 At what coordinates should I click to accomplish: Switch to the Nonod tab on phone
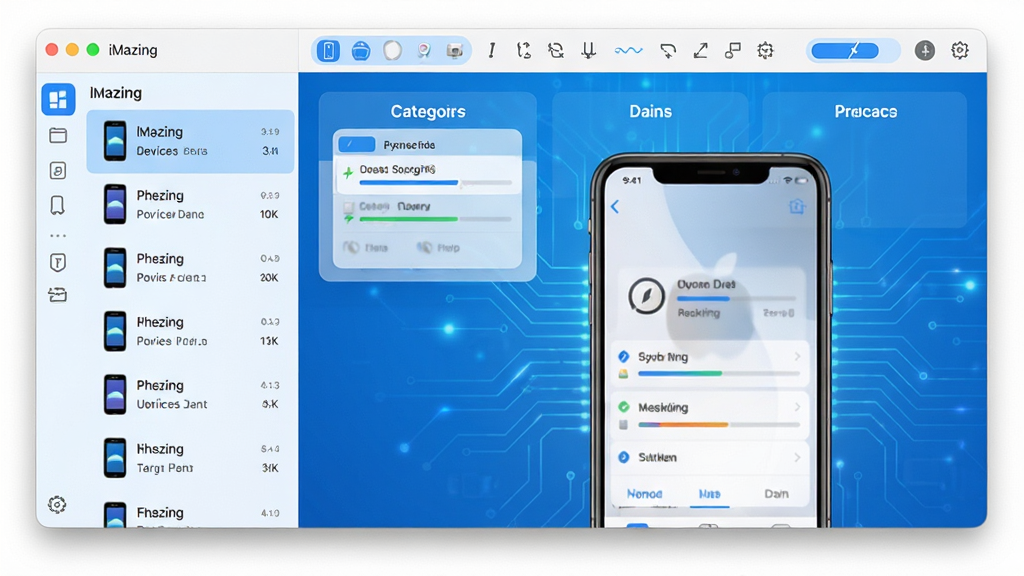(x=645, y=494)
